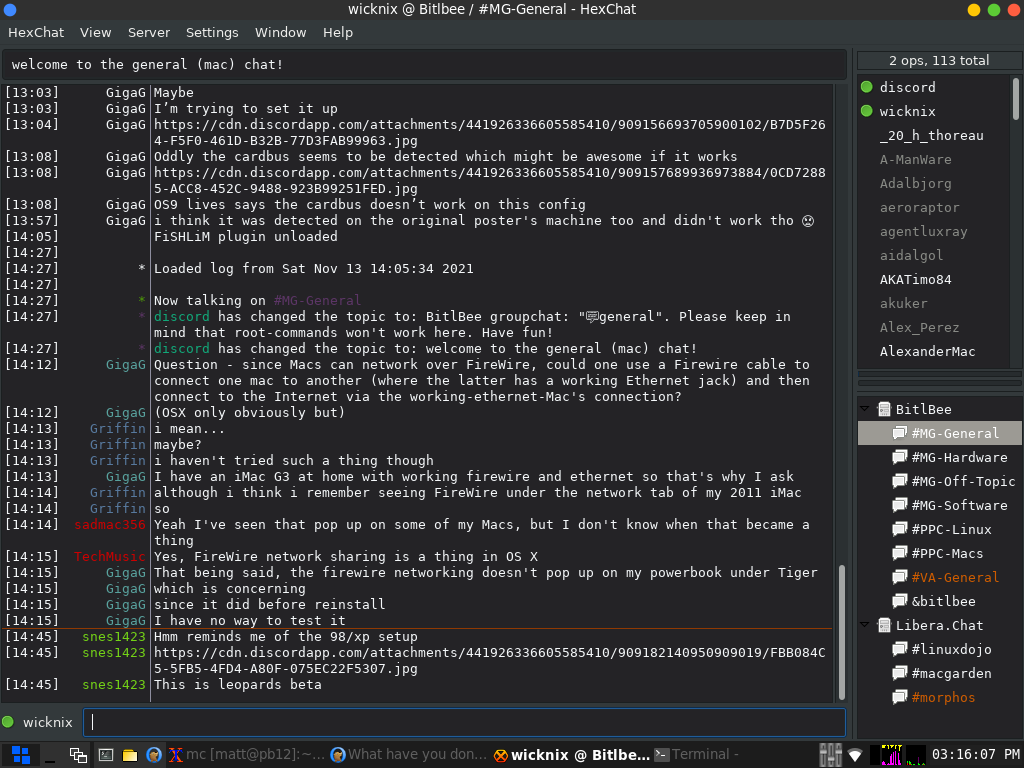Click the network wifi tray icon

pos(855,756)
